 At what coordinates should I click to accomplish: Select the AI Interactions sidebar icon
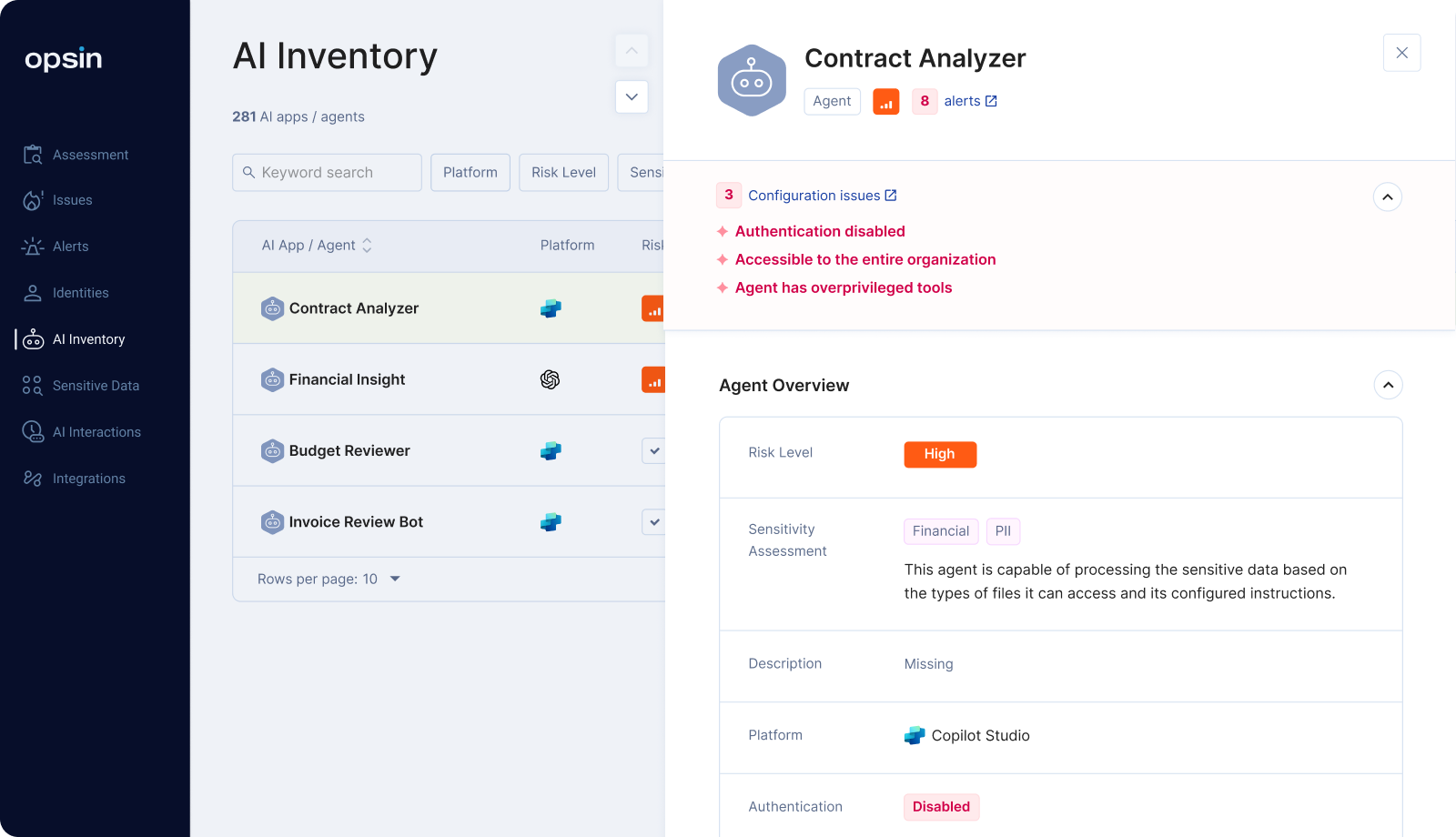pyautogui.click(x=97, y=432)
